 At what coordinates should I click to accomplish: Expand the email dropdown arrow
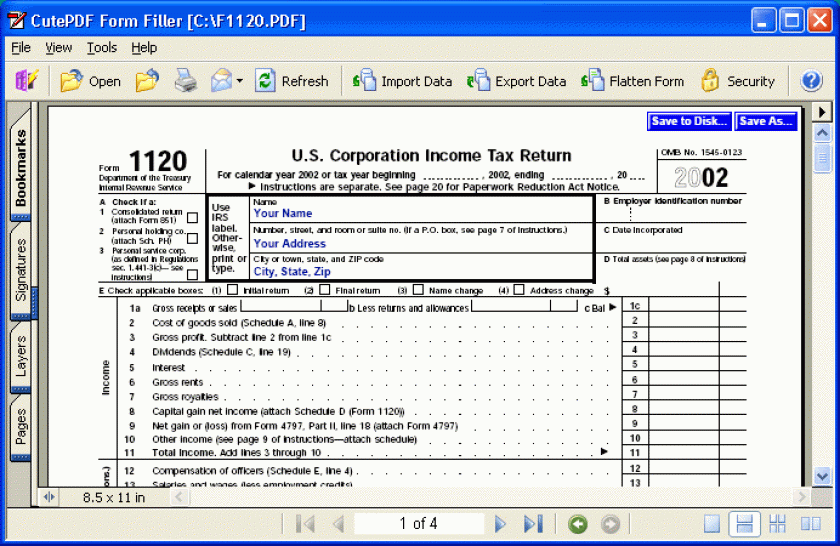point(239,81)
